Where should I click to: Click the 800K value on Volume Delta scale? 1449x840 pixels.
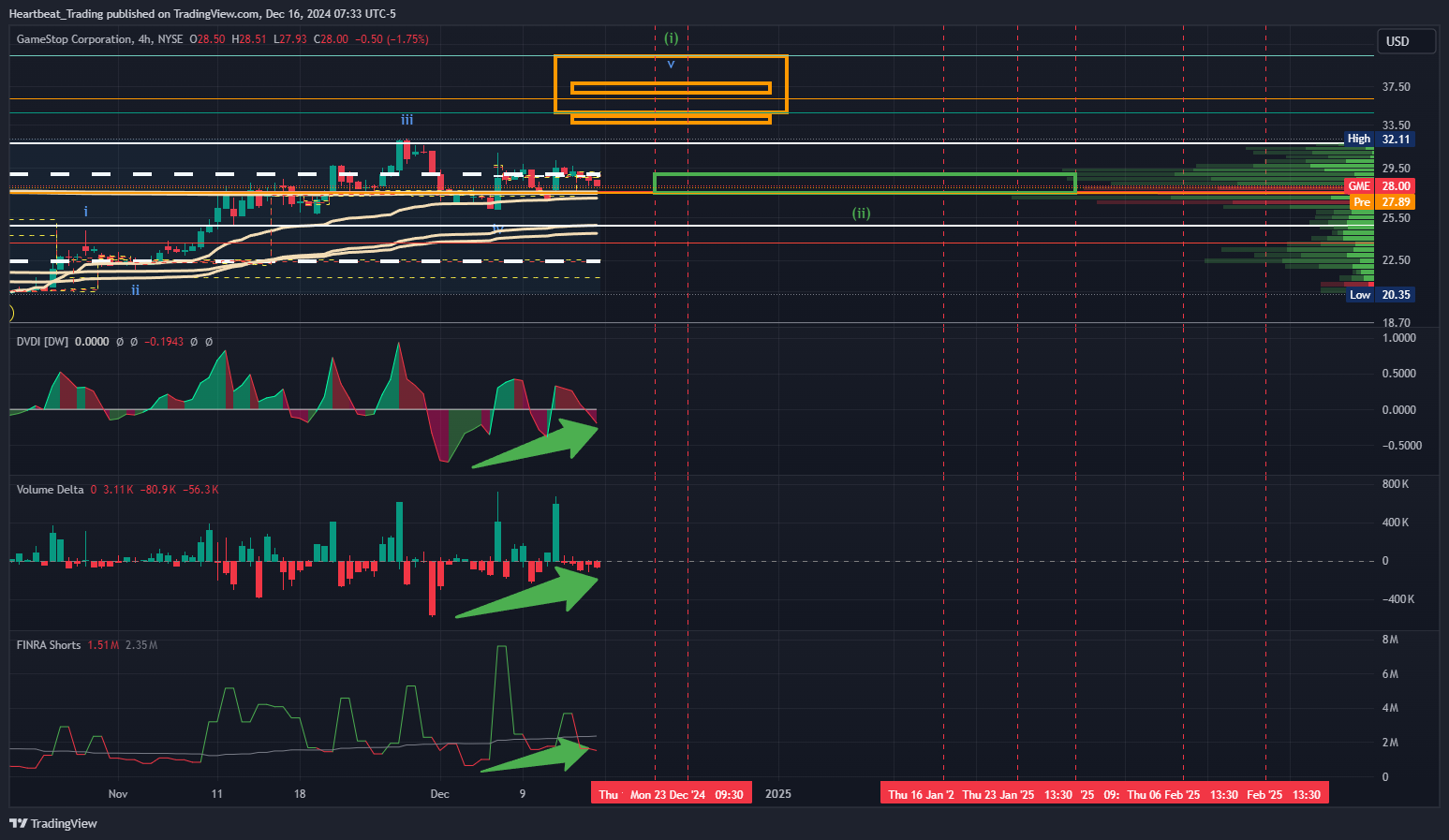tap(1396, 484)
